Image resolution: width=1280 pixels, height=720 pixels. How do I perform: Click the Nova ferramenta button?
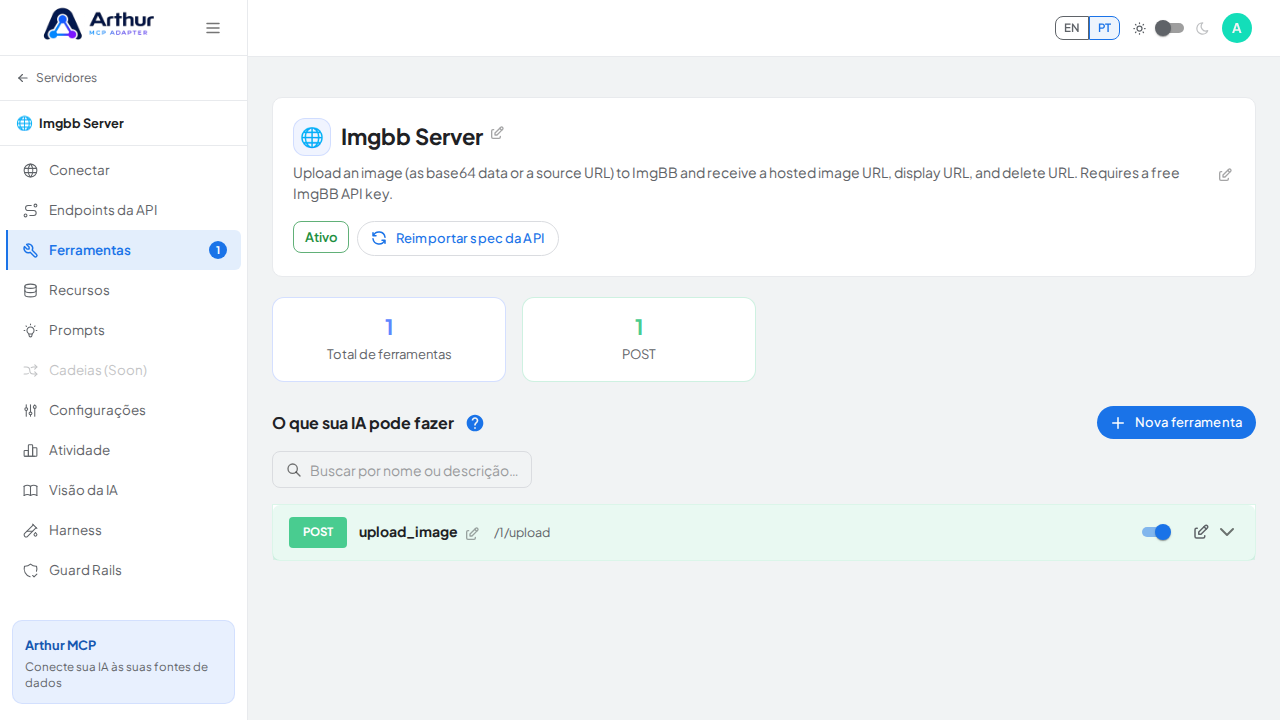[x=1176, y=422]
